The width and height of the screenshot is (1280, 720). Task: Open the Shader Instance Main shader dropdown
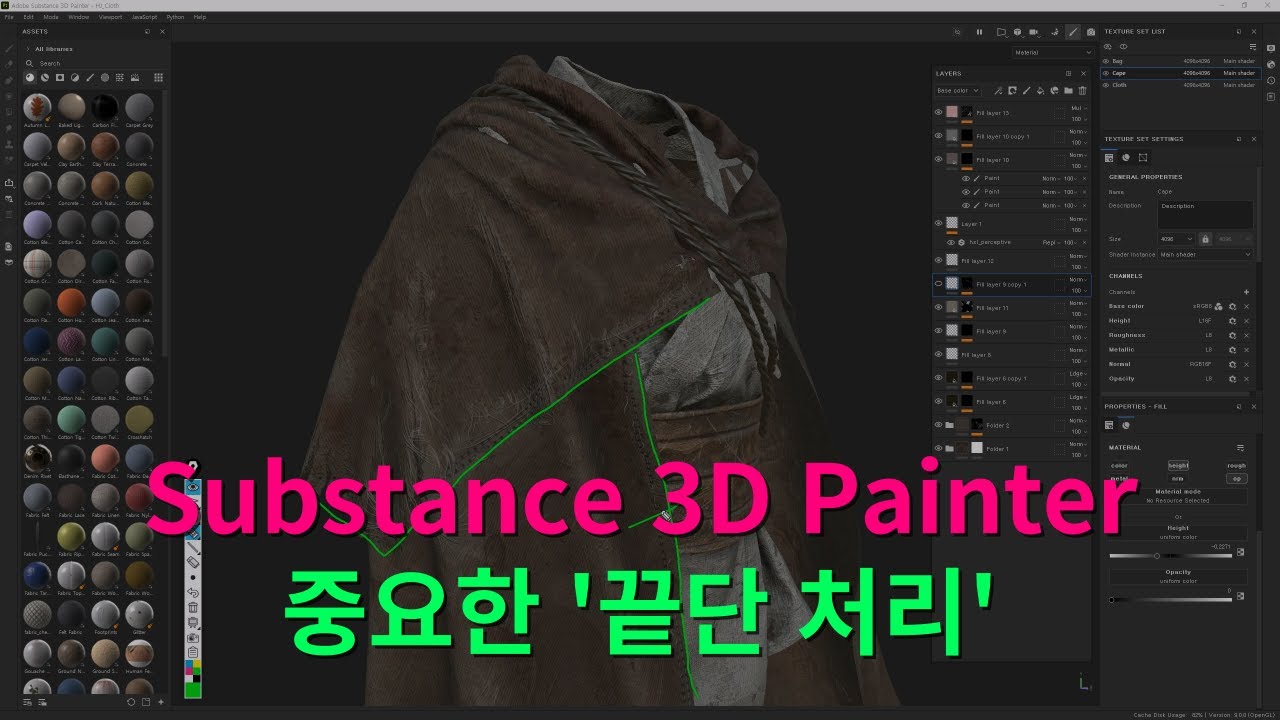click(1205, 254)
